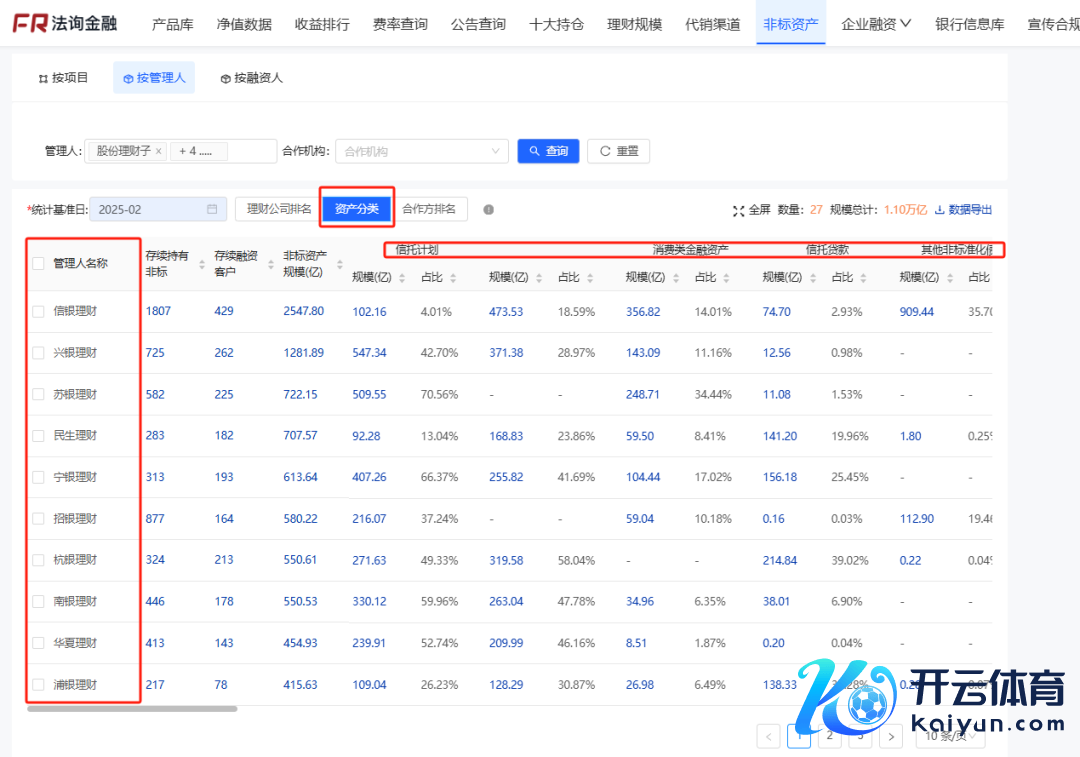Viewport: 1080px width, 757px height.
Task: Click the calendar icon in the date field
Action: (212, 210)
